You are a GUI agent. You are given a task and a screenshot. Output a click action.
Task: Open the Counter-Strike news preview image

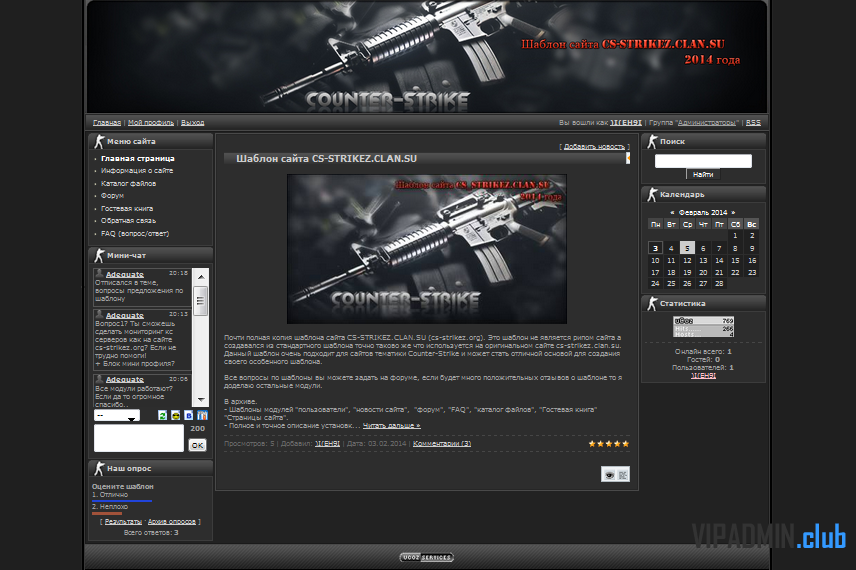click(x=427, y=249)
